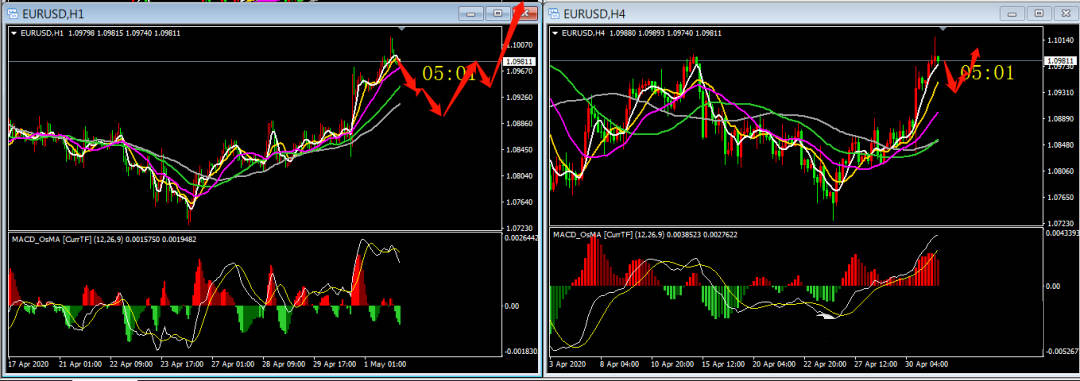Image resolution: width=1080 pixels, height=381 pixels.
Task: Click the EURUSD,H4 window chart icon
Action: click(x=554, y=13)
